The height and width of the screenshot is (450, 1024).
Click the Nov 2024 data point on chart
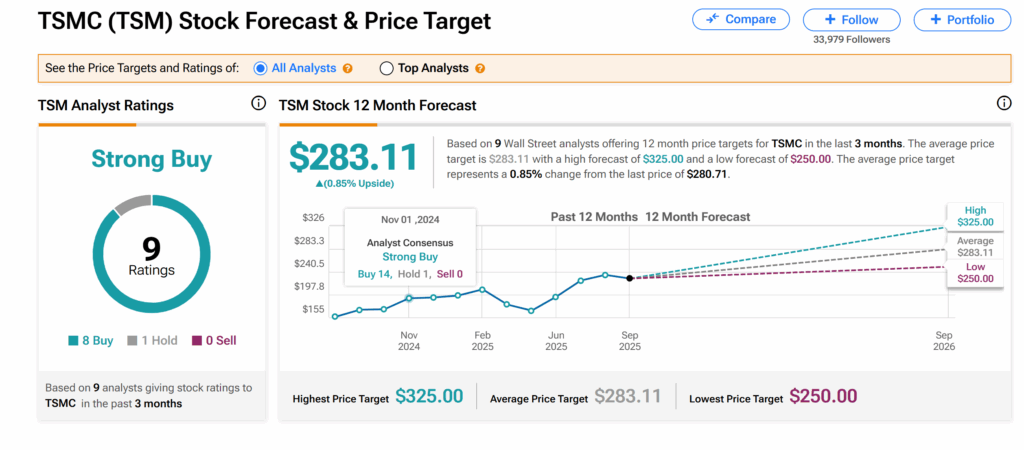408,298
